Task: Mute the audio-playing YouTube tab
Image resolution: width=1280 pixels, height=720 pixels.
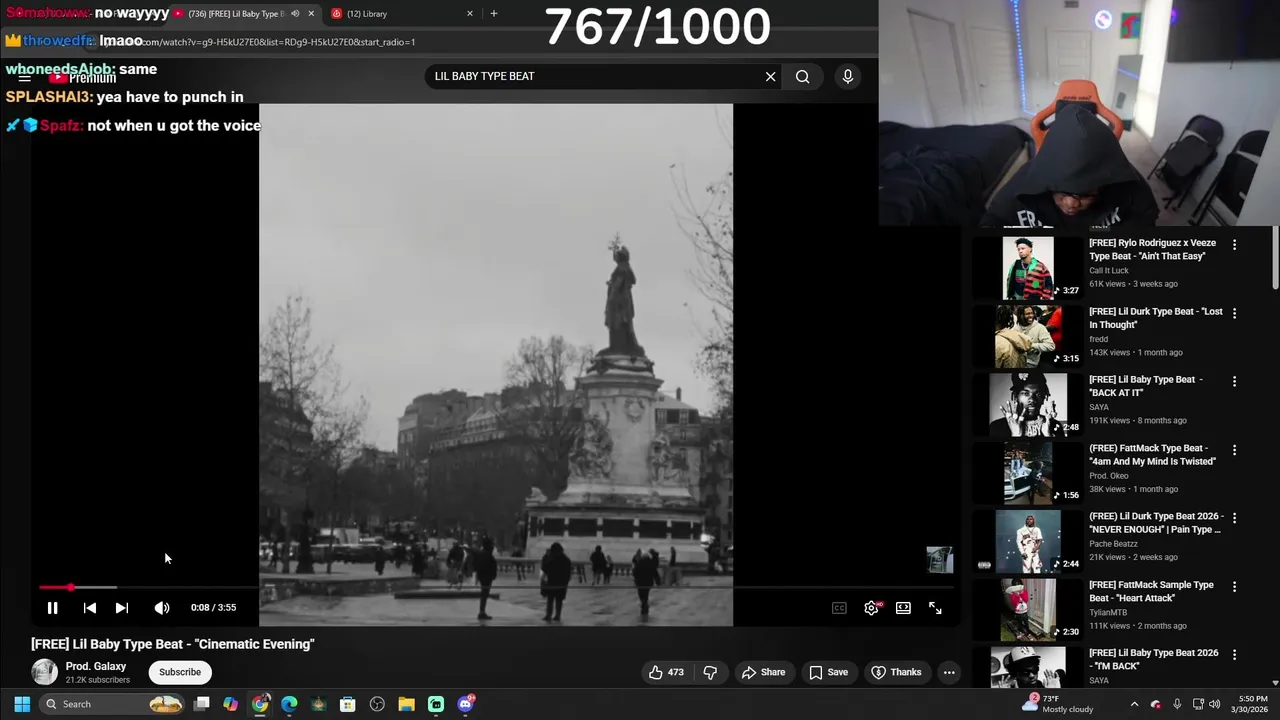Action: (295, 14)
